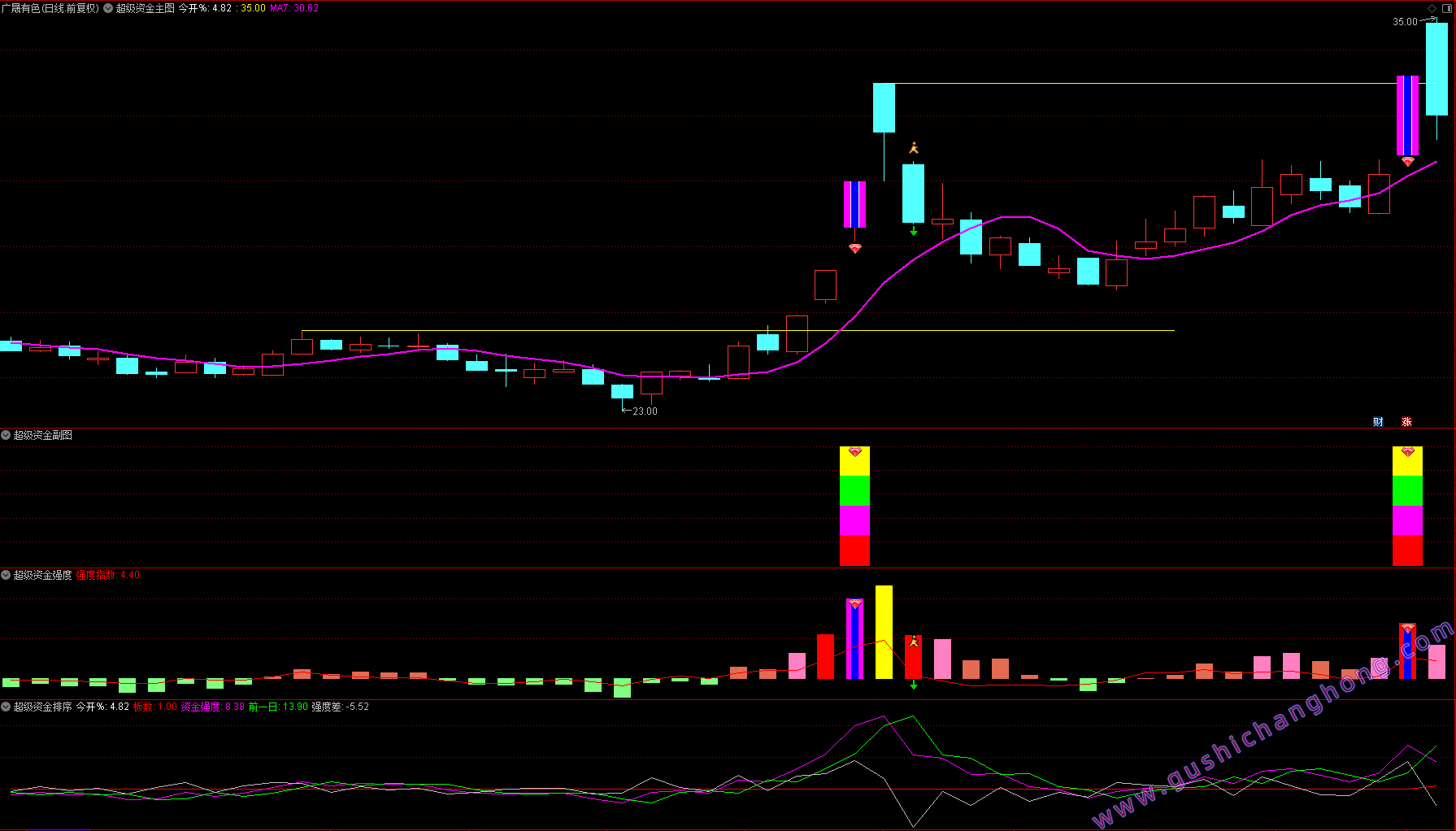Click the 板数: 1.00 readout

click(x=155, y=707)
